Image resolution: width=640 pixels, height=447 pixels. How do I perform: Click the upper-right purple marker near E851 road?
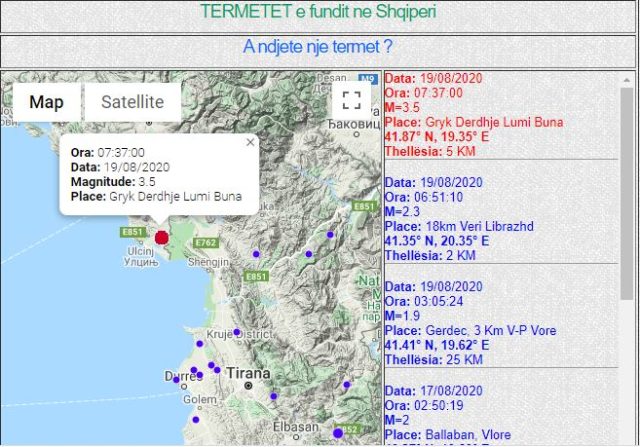point(330,234)
